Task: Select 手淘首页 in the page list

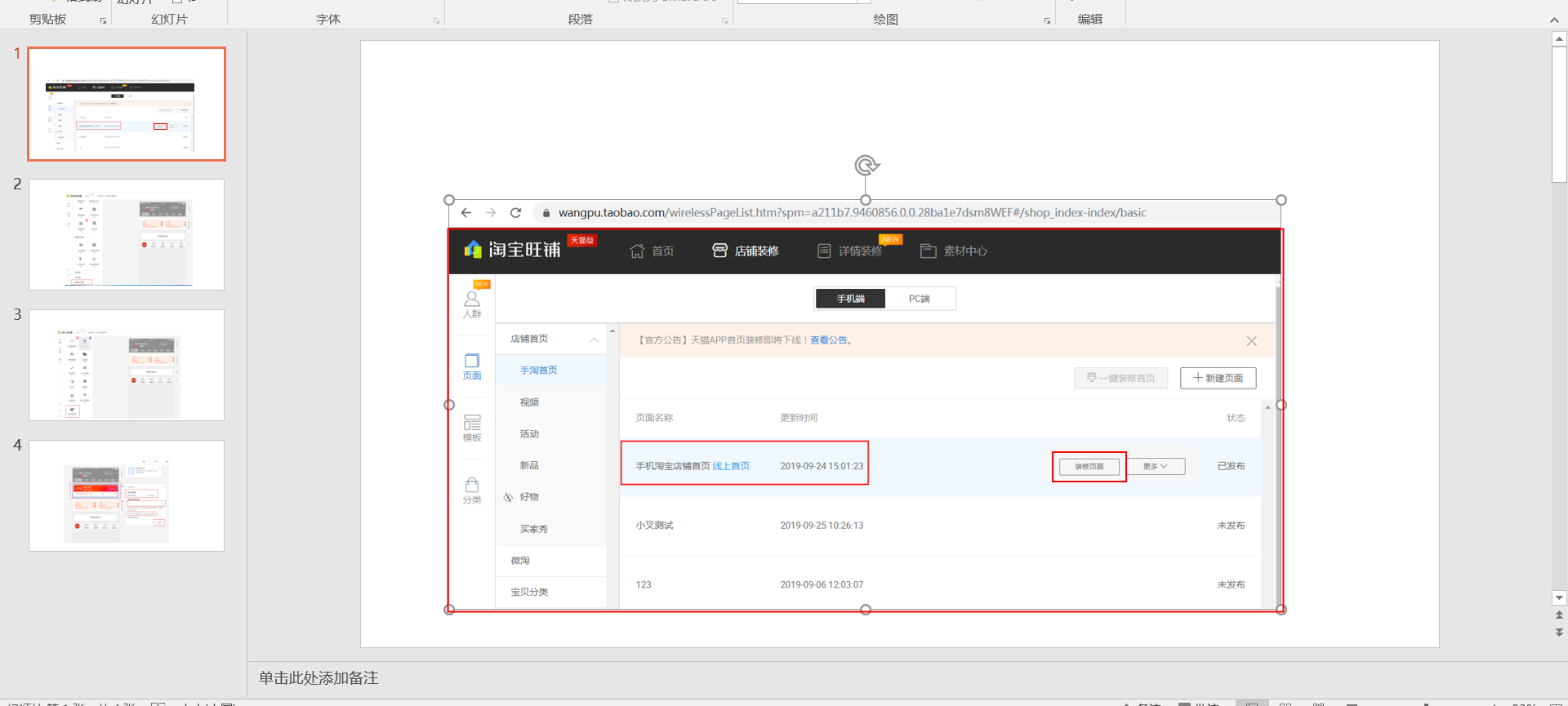Action: 539,371
